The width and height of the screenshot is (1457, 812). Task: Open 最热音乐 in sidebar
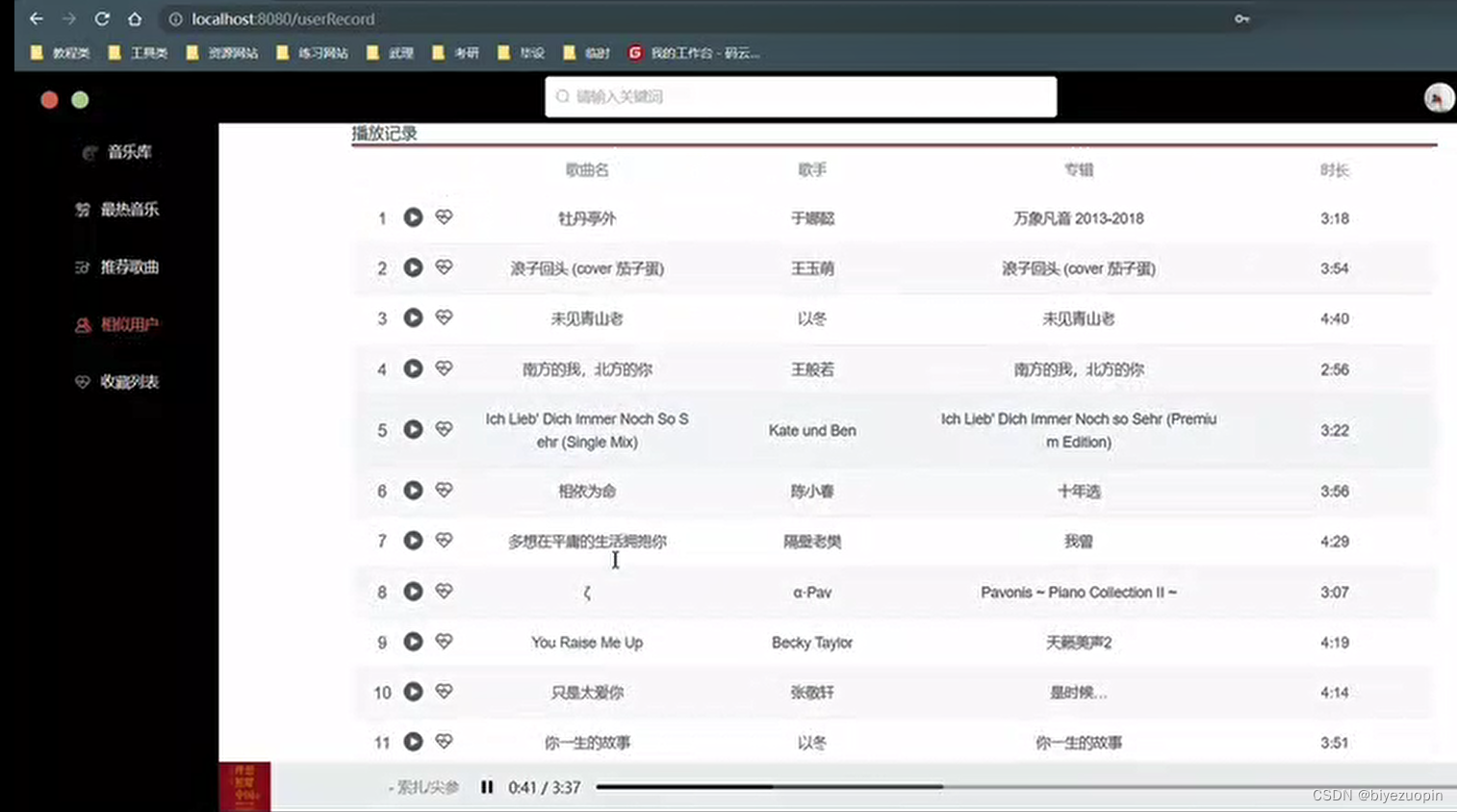(117, 209)
